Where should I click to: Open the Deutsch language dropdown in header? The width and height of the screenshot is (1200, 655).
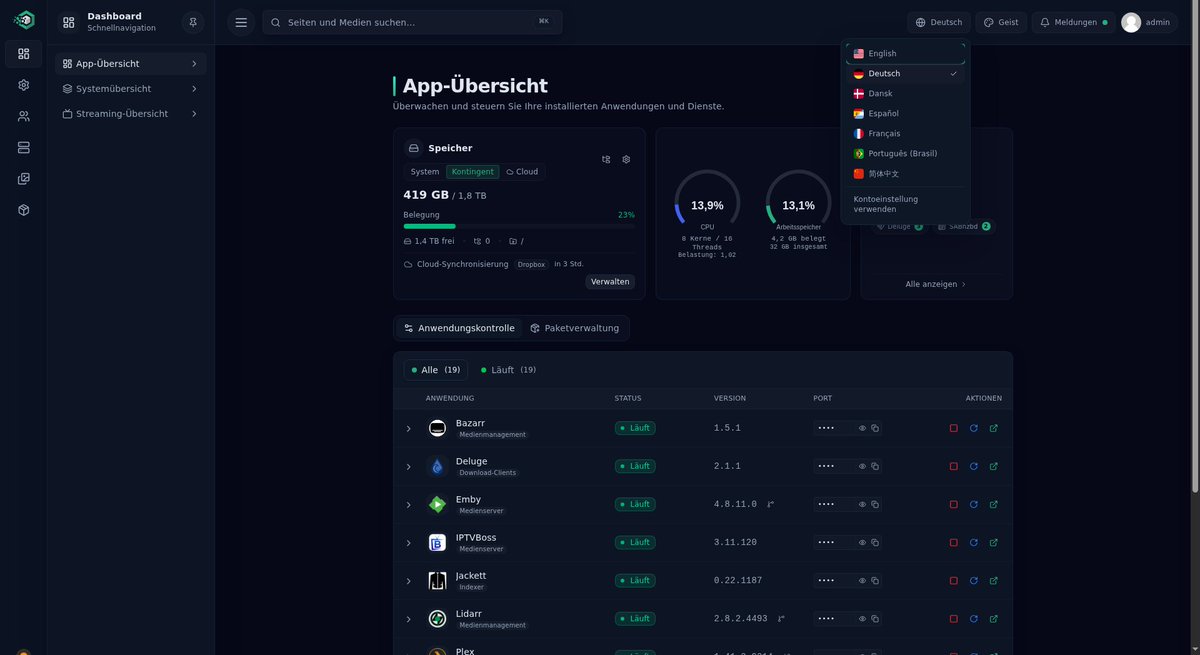click(939, 22)
